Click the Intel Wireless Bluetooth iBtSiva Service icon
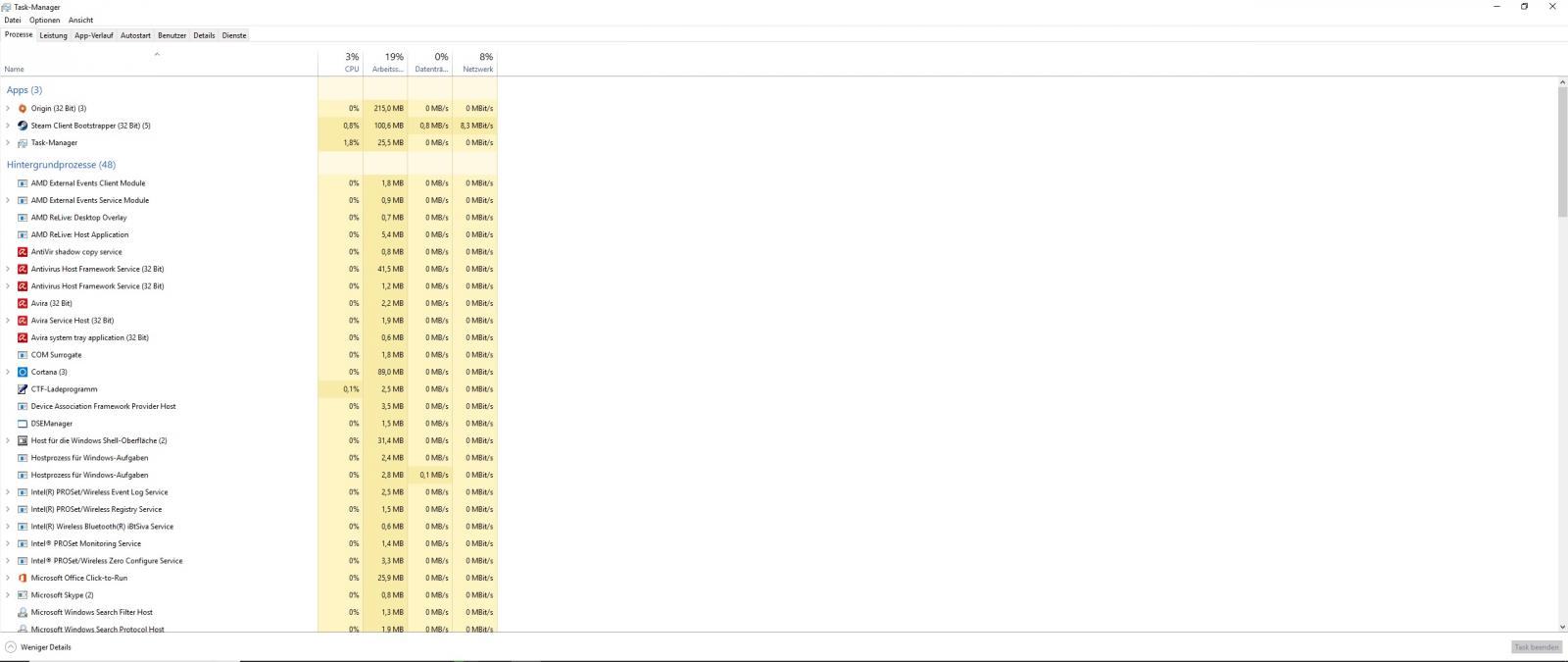 tap(23, 527)
